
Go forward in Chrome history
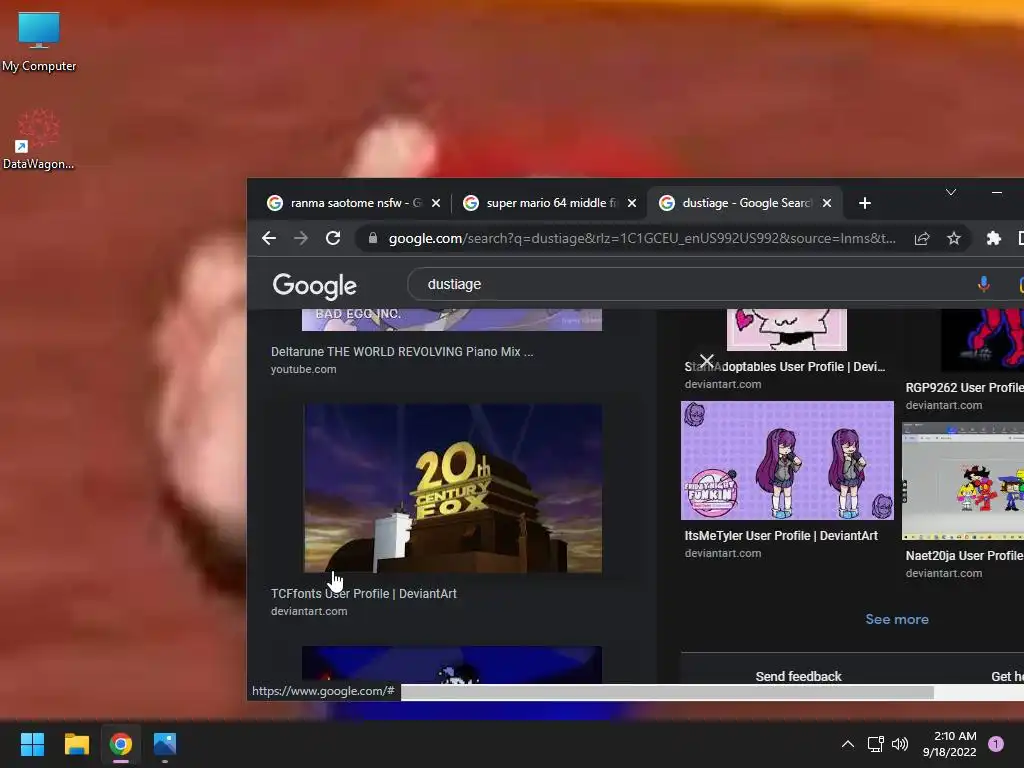(x=300, y=238)
